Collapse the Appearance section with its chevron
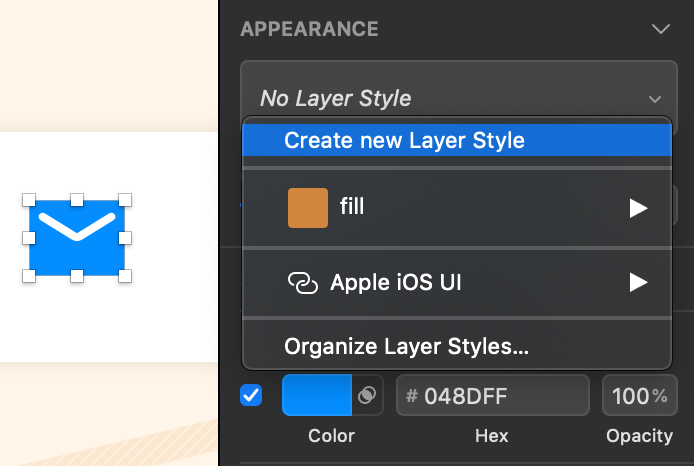Viewport: 694px width, 466px height. (x=660, y=29)
